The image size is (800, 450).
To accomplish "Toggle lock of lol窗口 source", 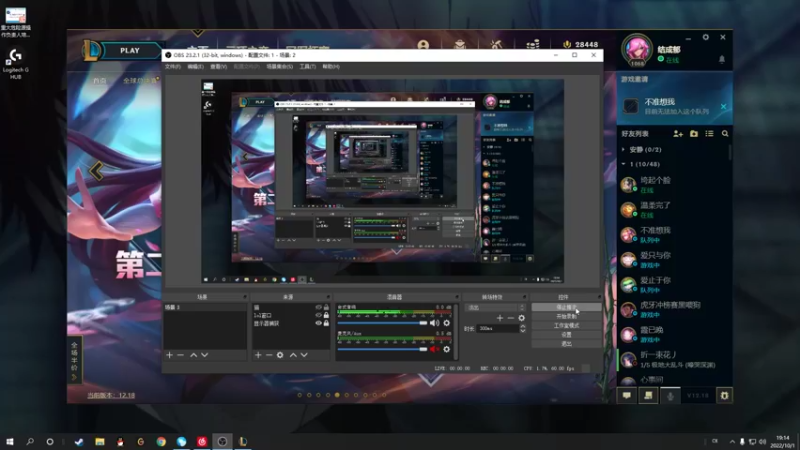I will click(x=326, y=315).
